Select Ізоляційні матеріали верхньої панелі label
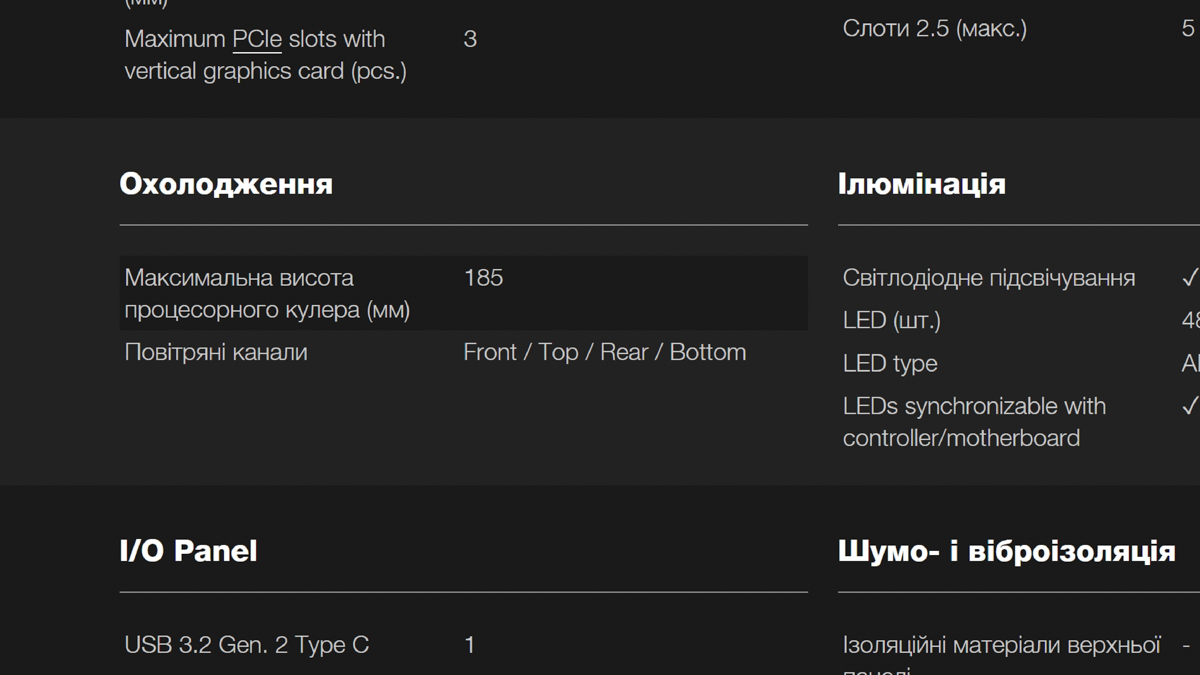1200x675 pixels. click(1002, 655)
